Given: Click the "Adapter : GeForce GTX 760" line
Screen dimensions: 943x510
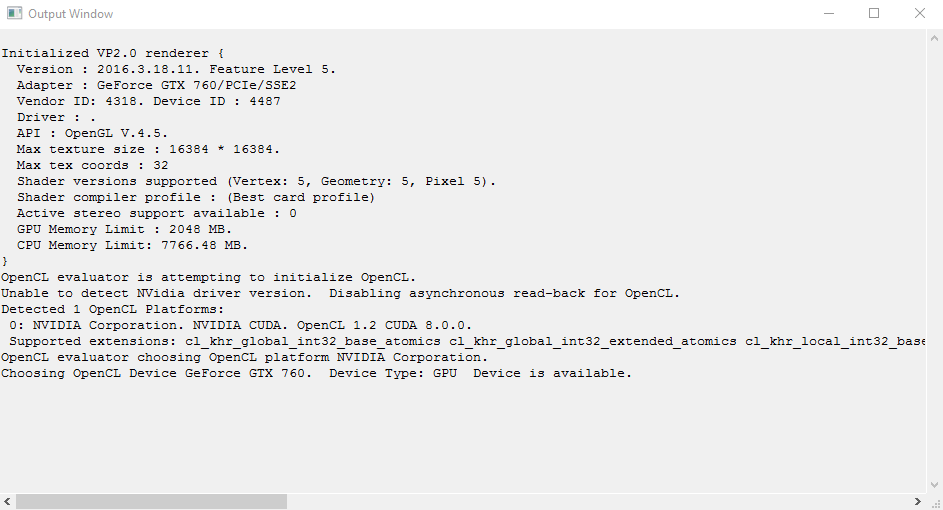Looking at the screenshot, I should click(156, 85).
